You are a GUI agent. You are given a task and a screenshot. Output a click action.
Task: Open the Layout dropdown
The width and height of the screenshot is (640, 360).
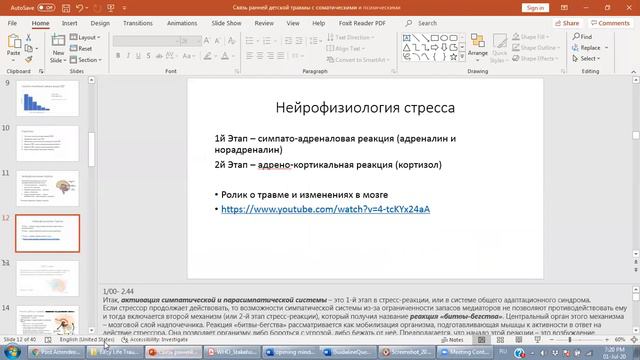[x=85, y=38]
